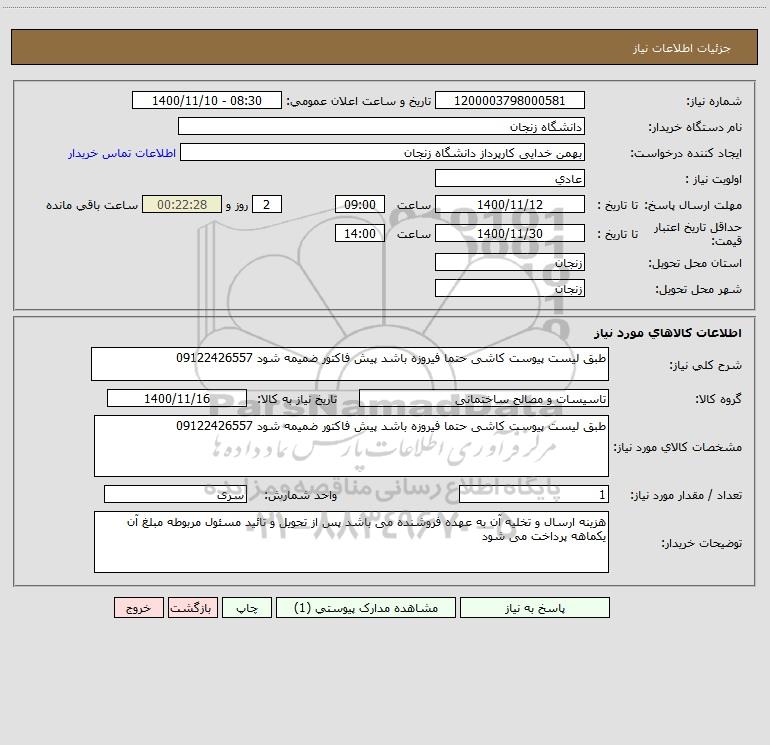The width and height of the screenshot is (770, 745).
Task: Click the بازگشت back button
Action: coord(192,607)
